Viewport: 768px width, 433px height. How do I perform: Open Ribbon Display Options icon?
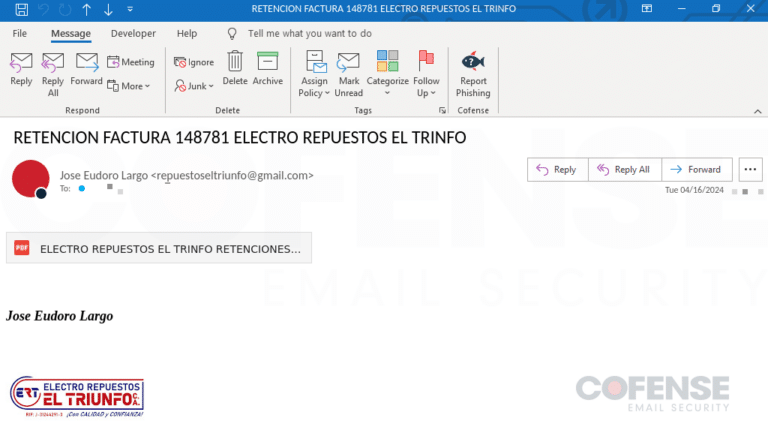click(647, 9)
